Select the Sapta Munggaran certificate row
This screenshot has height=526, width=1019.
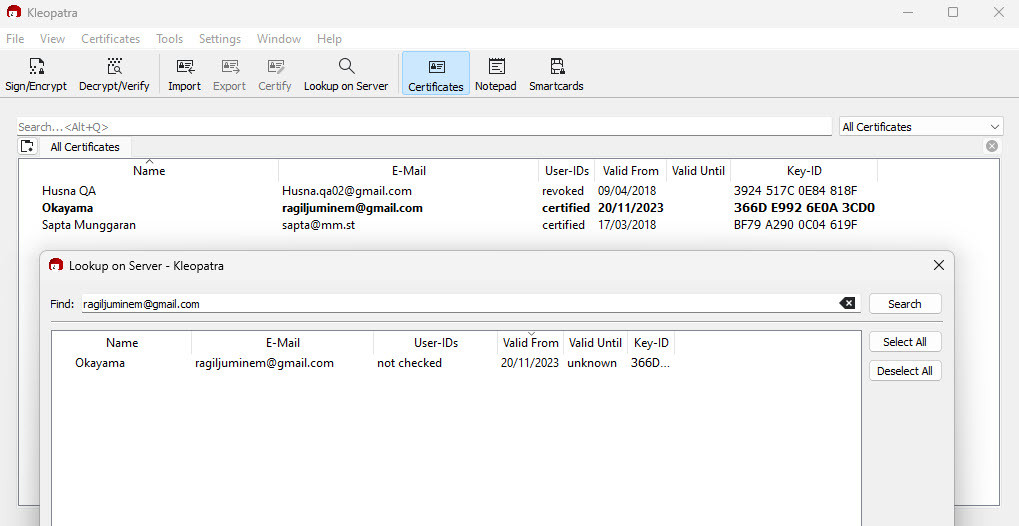tap(448, 225)
